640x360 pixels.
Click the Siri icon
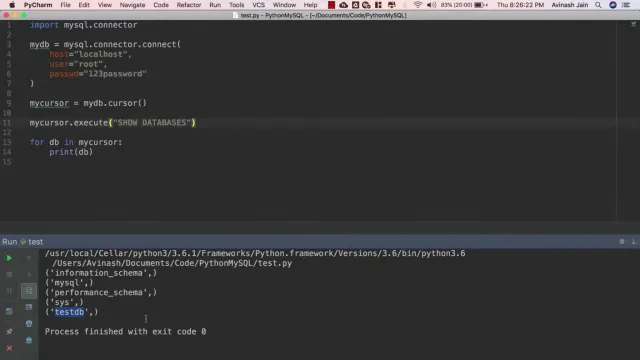[613, 5]
